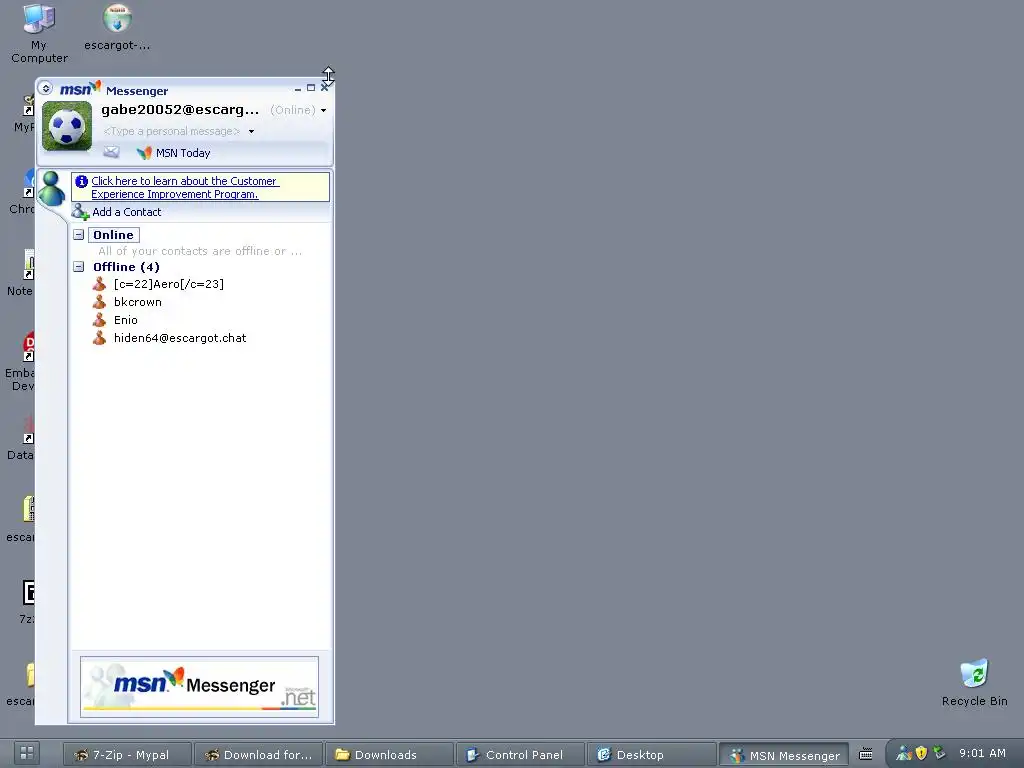Open the Start menu button
This screenshot has width=1024, height=768.
tap(27, 753)
